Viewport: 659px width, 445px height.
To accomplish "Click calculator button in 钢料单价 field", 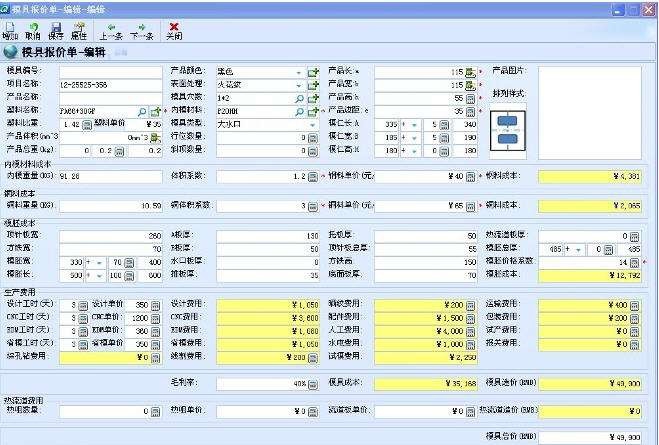I will coord(469,205).
